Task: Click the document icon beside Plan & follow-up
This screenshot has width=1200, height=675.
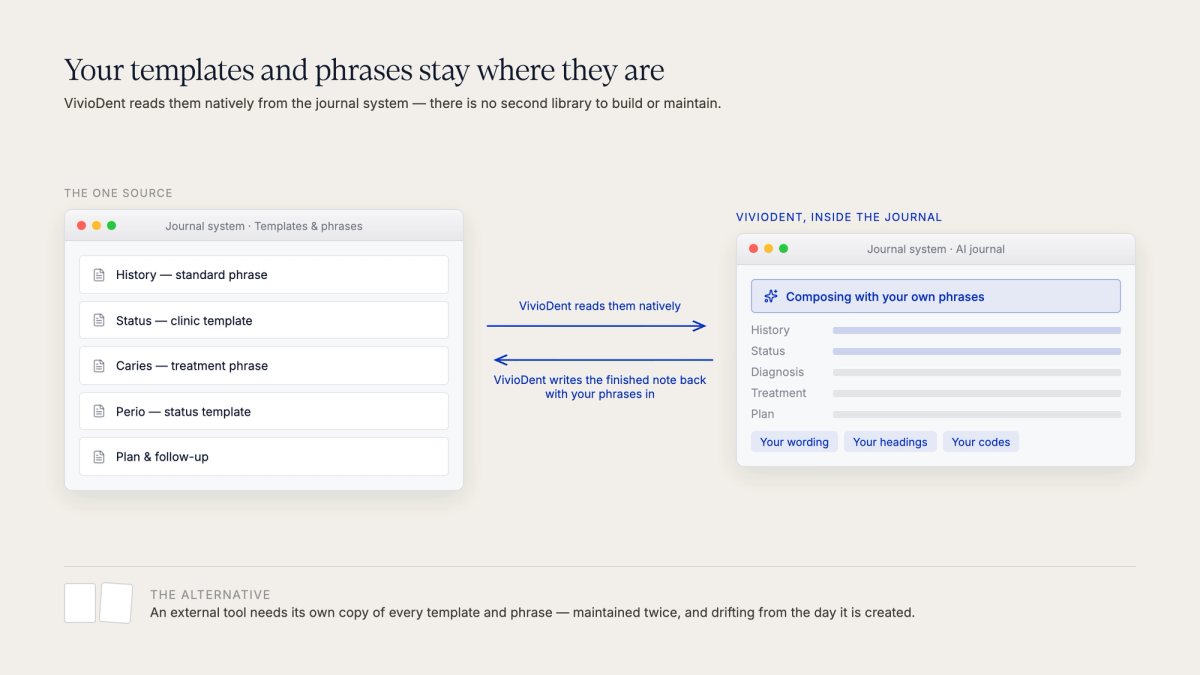Action: [x=99, y=457]
